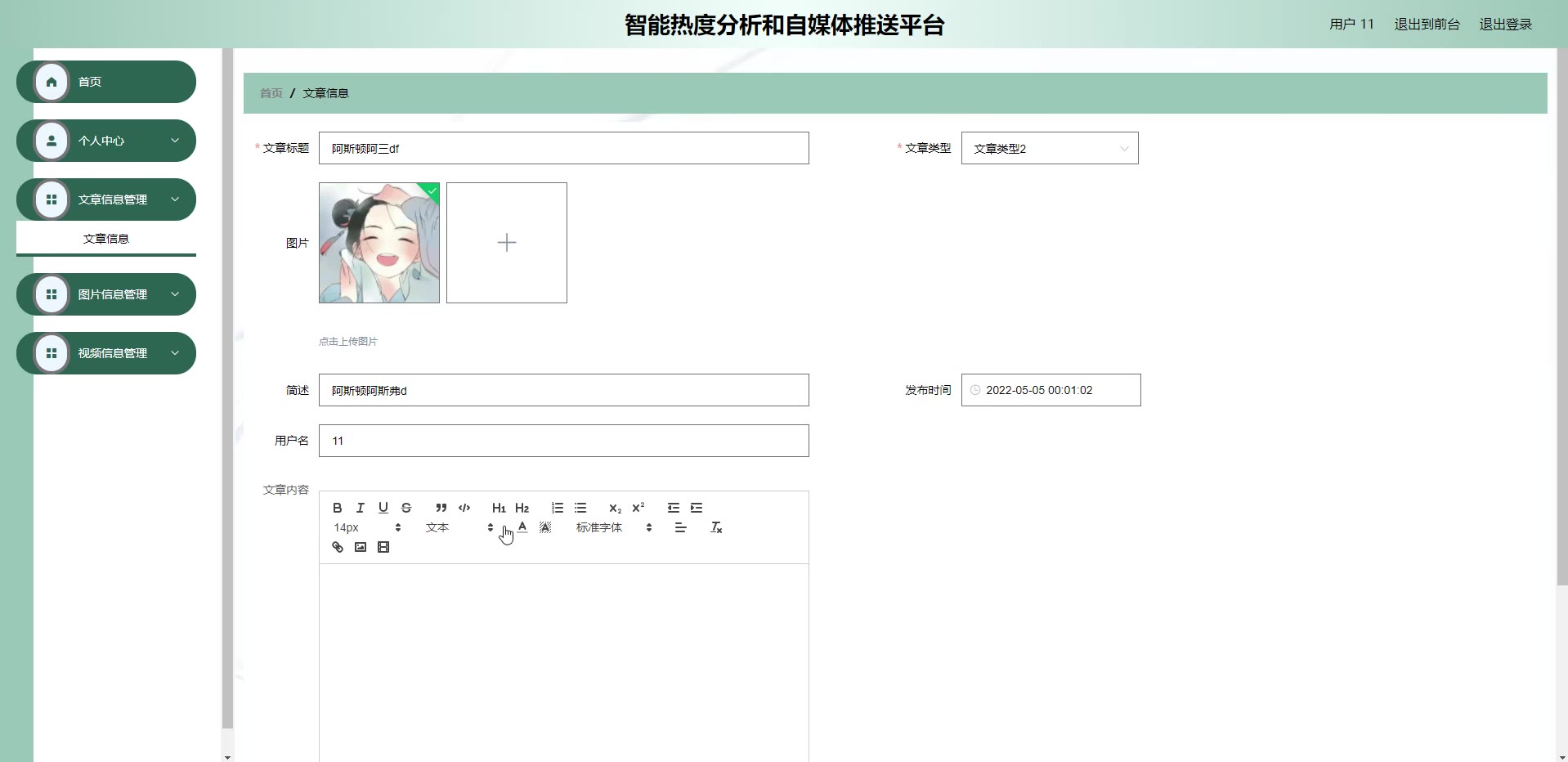Open 文章类型2 dropdown
1568x762 pixels.
[1050, 148]
